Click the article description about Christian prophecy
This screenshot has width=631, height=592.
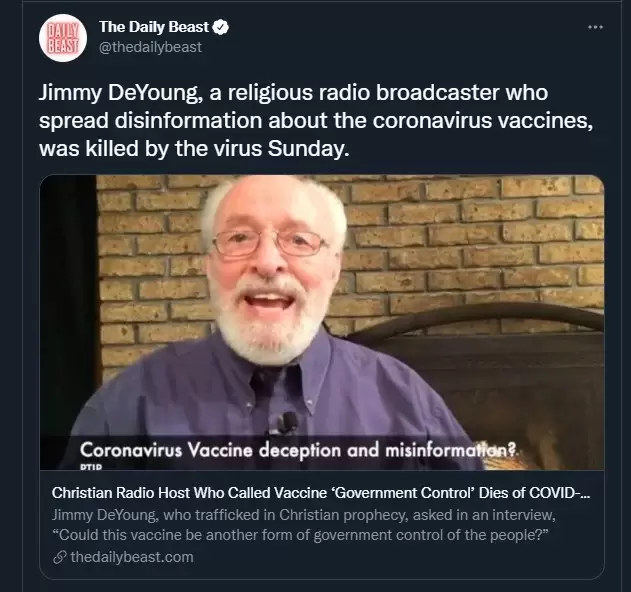click(303, 525)
